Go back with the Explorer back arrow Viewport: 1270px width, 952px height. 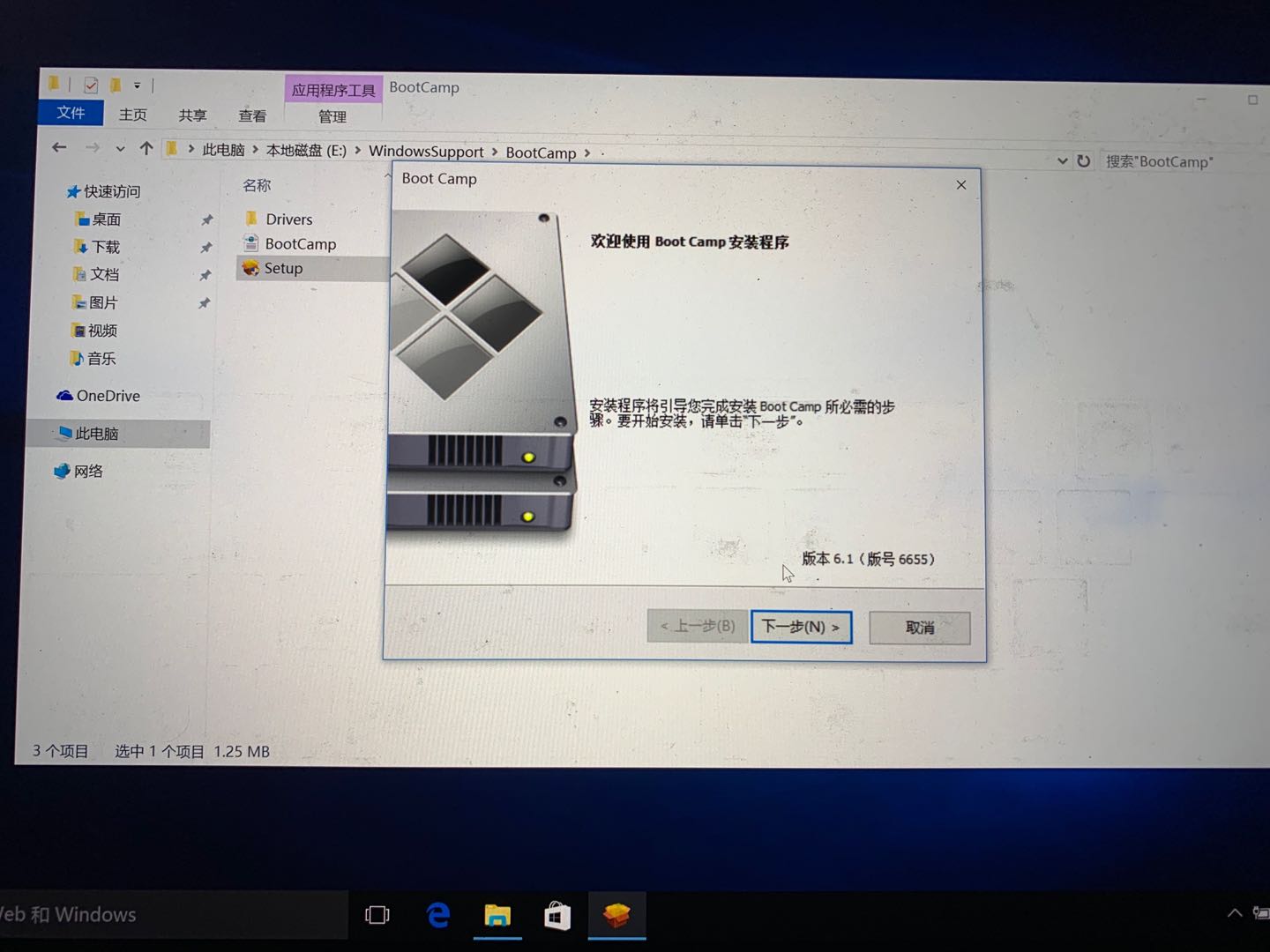pos(59,147)
